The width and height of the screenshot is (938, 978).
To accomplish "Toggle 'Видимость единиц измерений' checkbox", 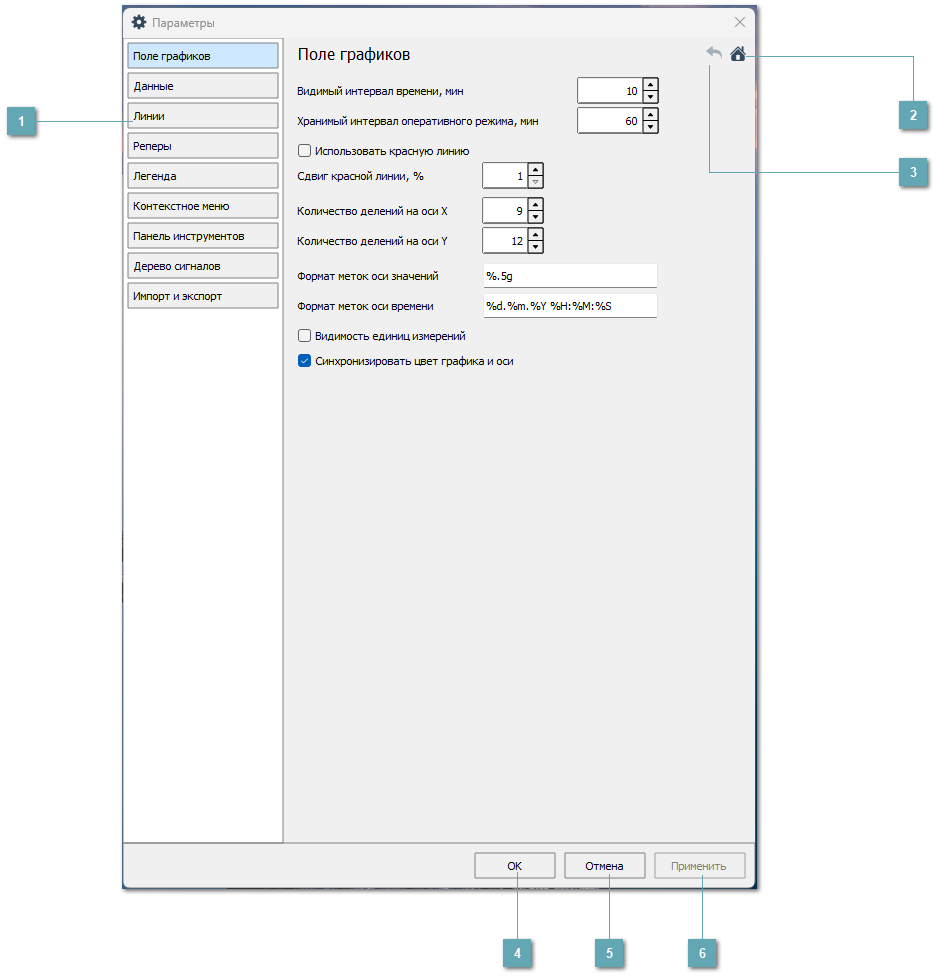I will coord(305,336).
